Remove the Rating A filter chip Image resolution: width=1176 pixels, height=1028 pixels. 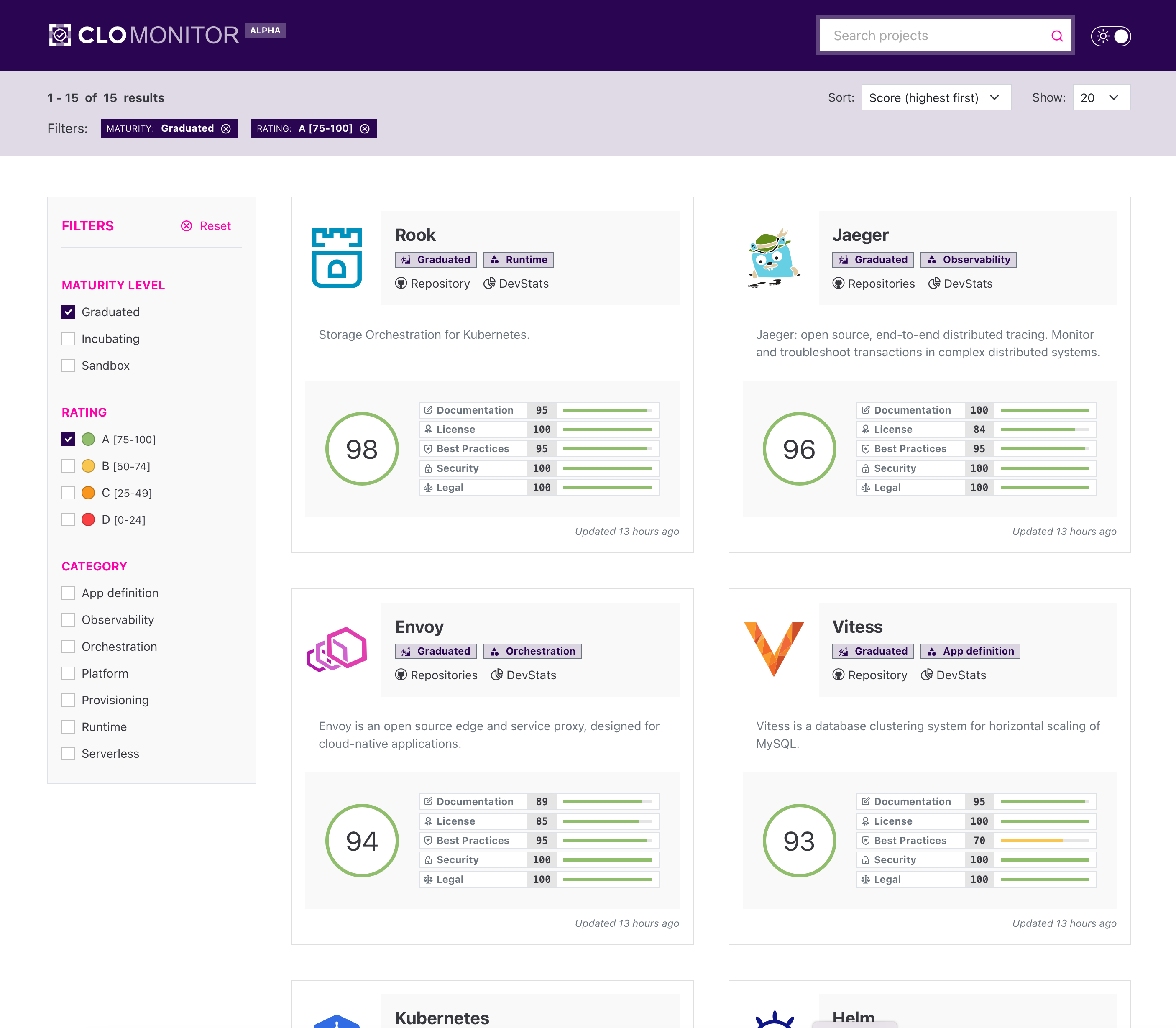365,128
